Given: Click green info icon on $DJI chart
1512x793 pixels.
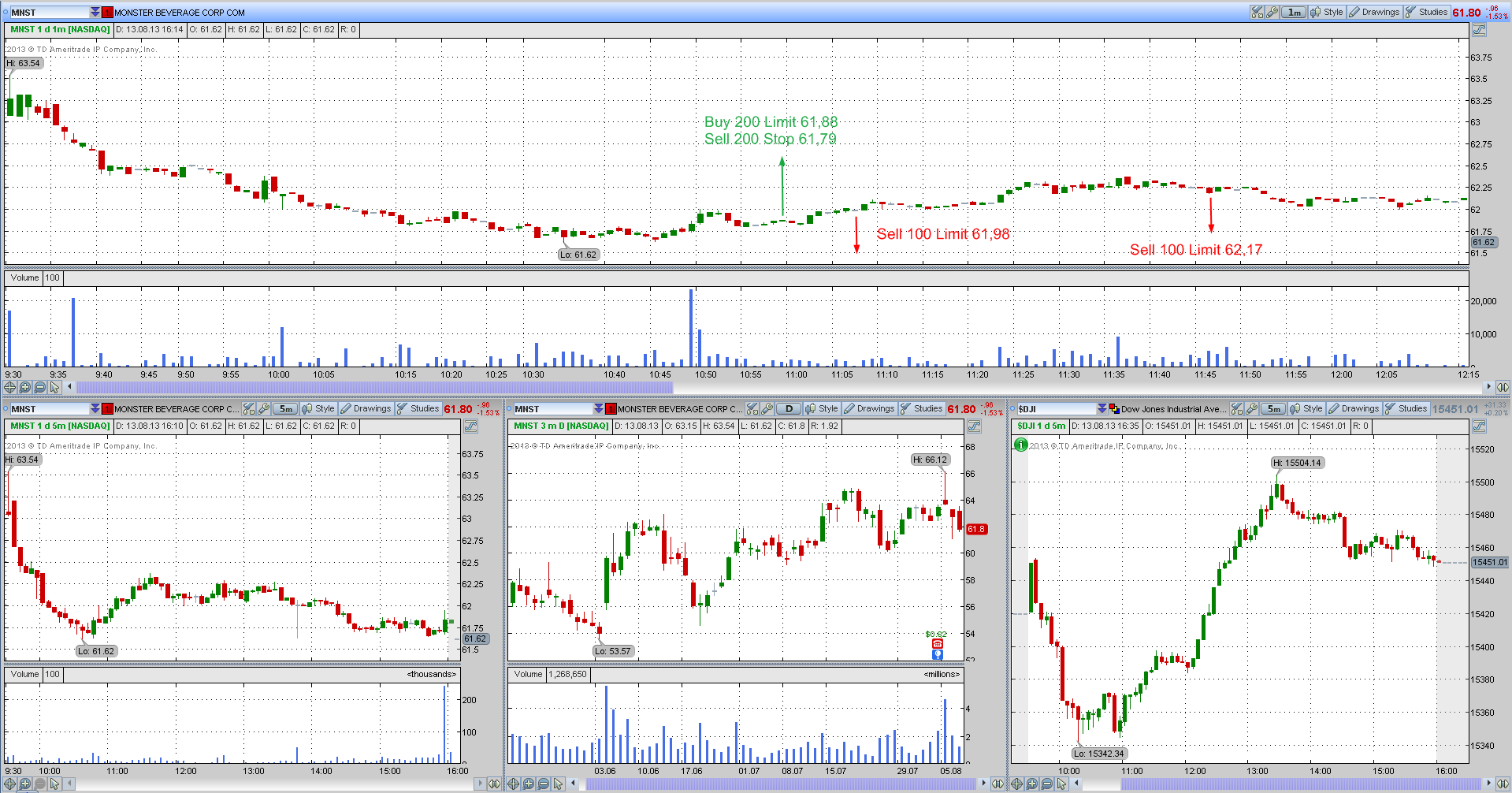Looking at the screenshot, I should 1021,445.
